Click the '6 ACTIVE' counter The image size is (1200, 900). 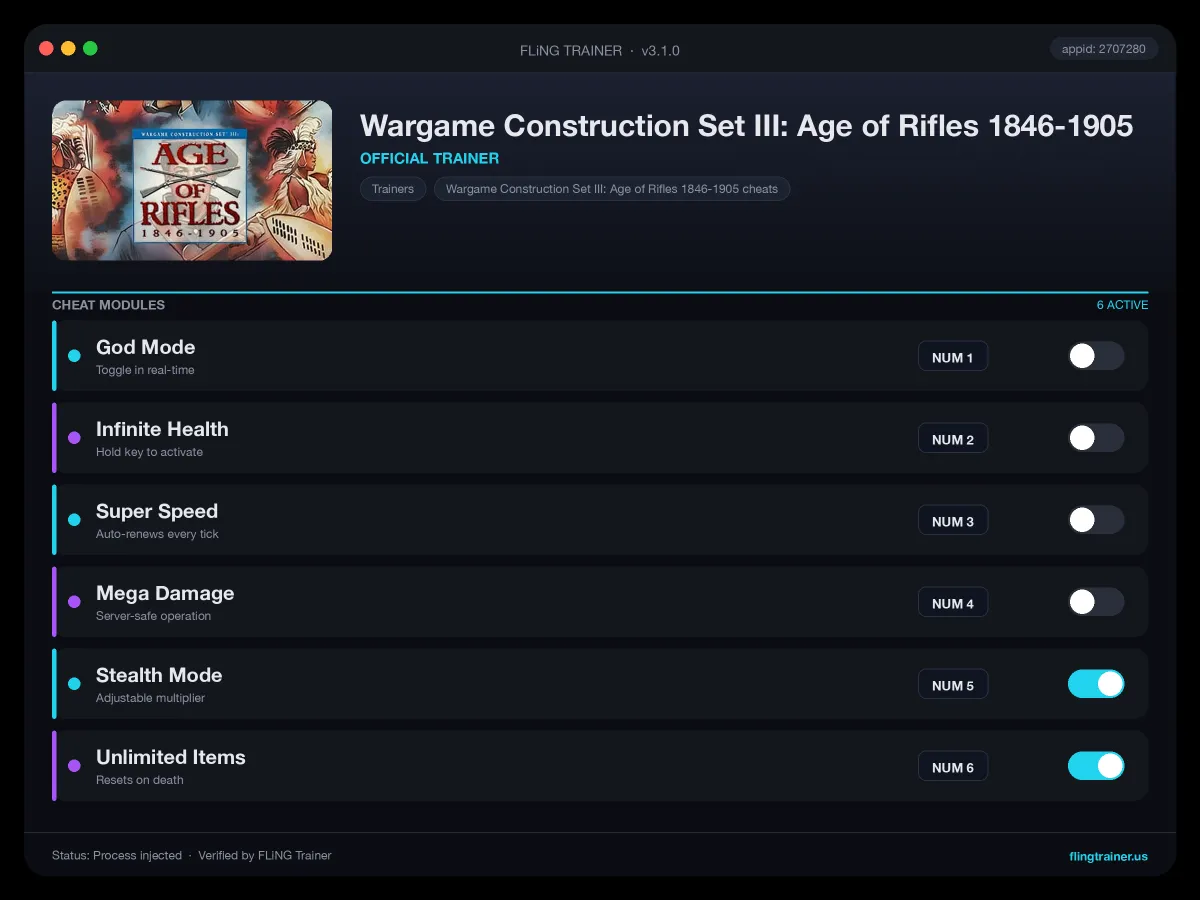click(x=1122, y=305)
